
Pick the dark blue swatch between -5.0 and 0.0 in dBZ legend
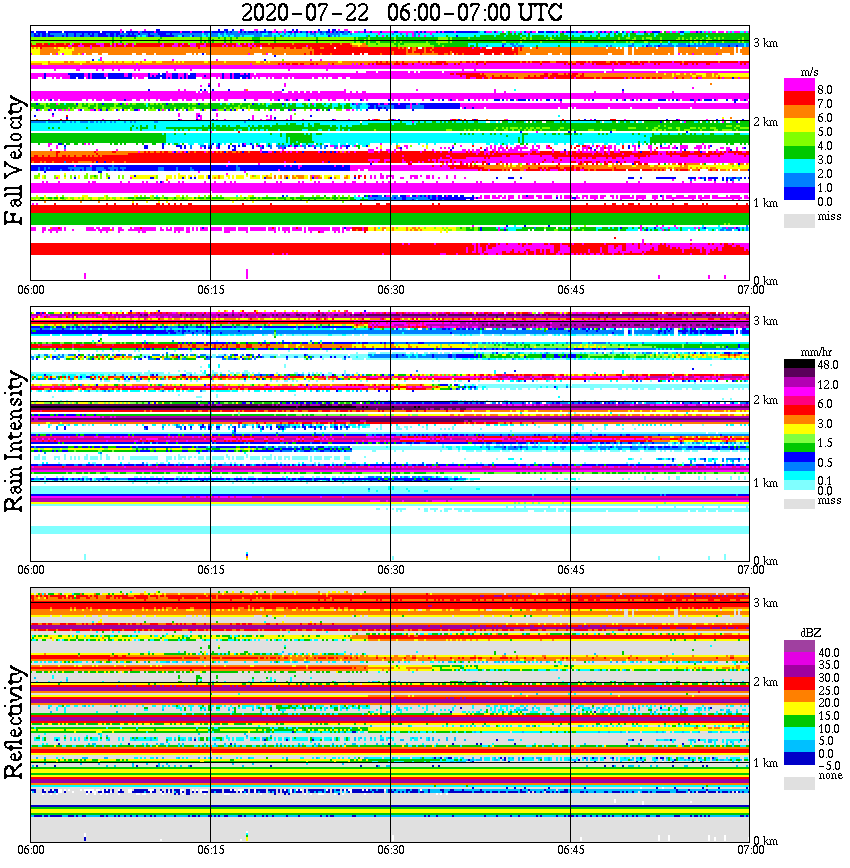pyautogui.click(x=799, y=760)
